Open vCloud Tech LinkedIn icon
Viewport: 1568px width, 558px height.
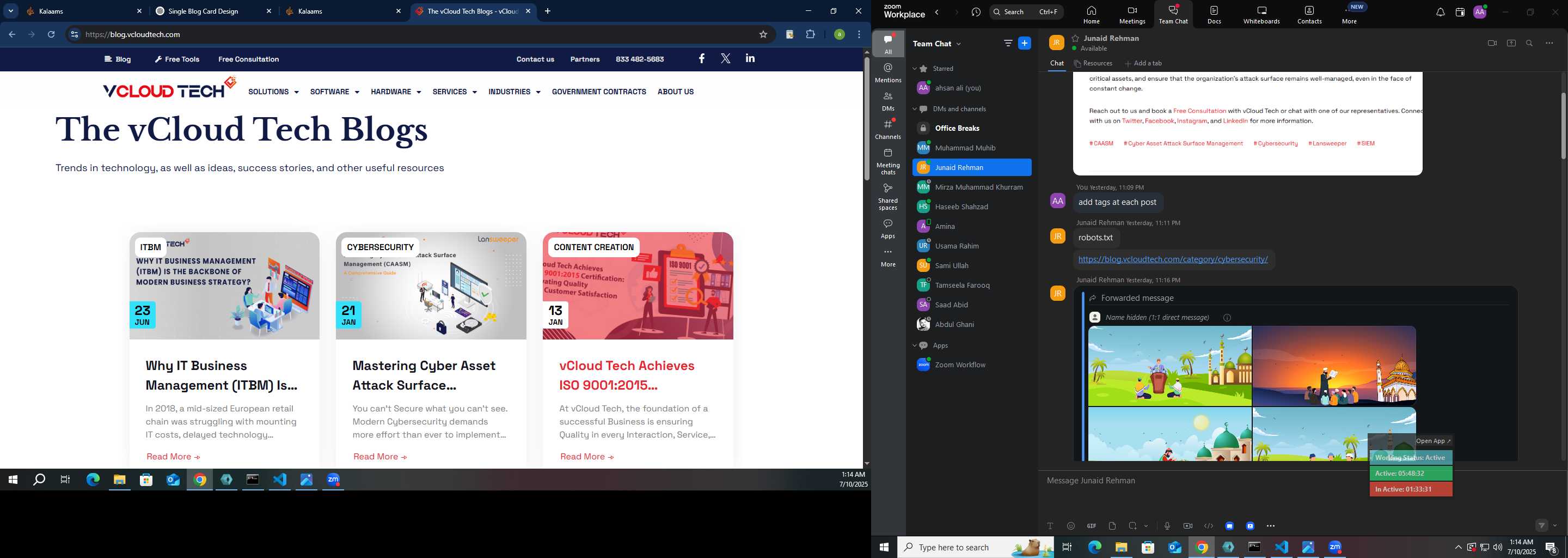(750, 58)
